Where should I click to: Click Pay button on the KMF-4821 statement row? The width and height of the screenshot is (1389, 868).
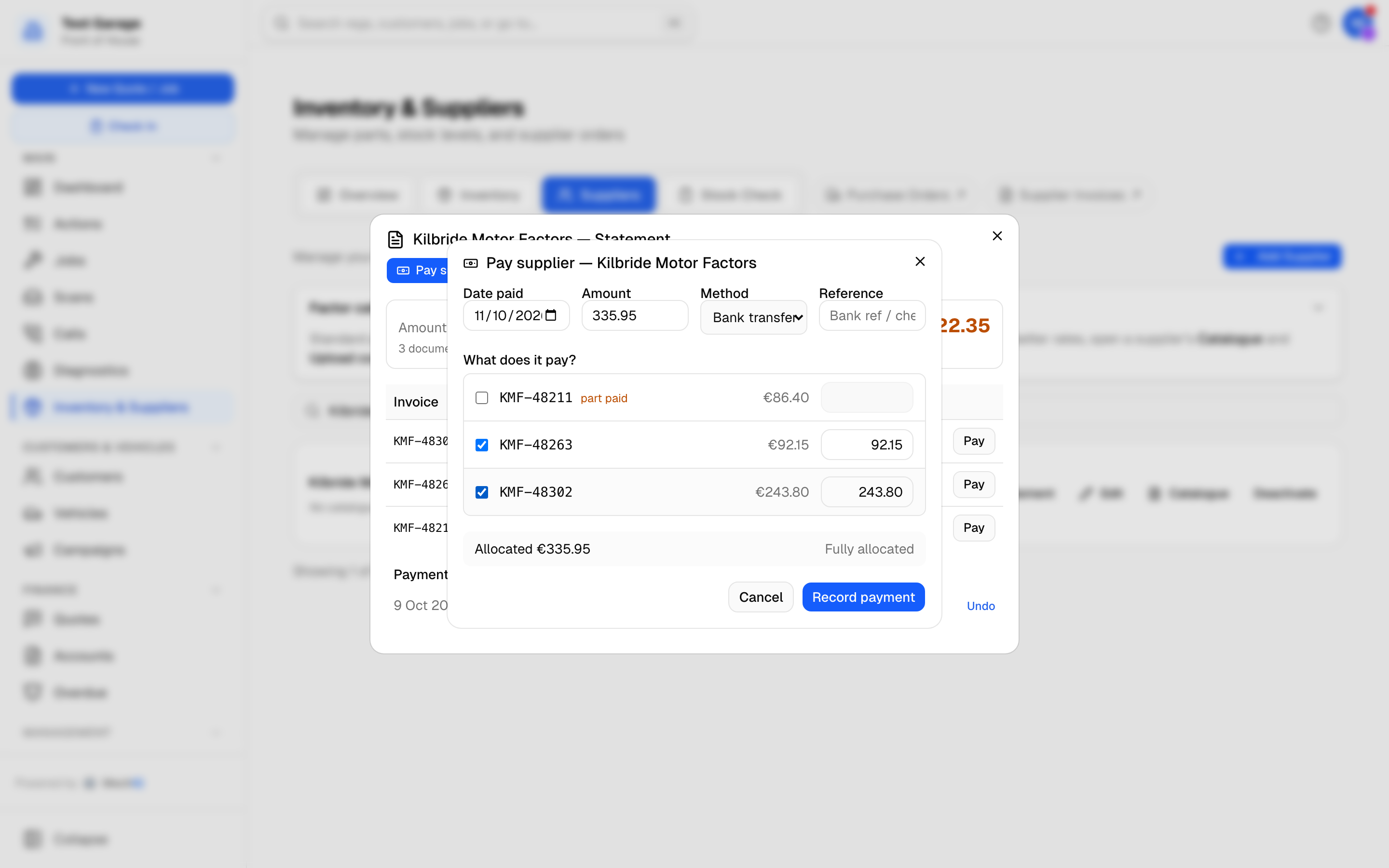(973, 528)
